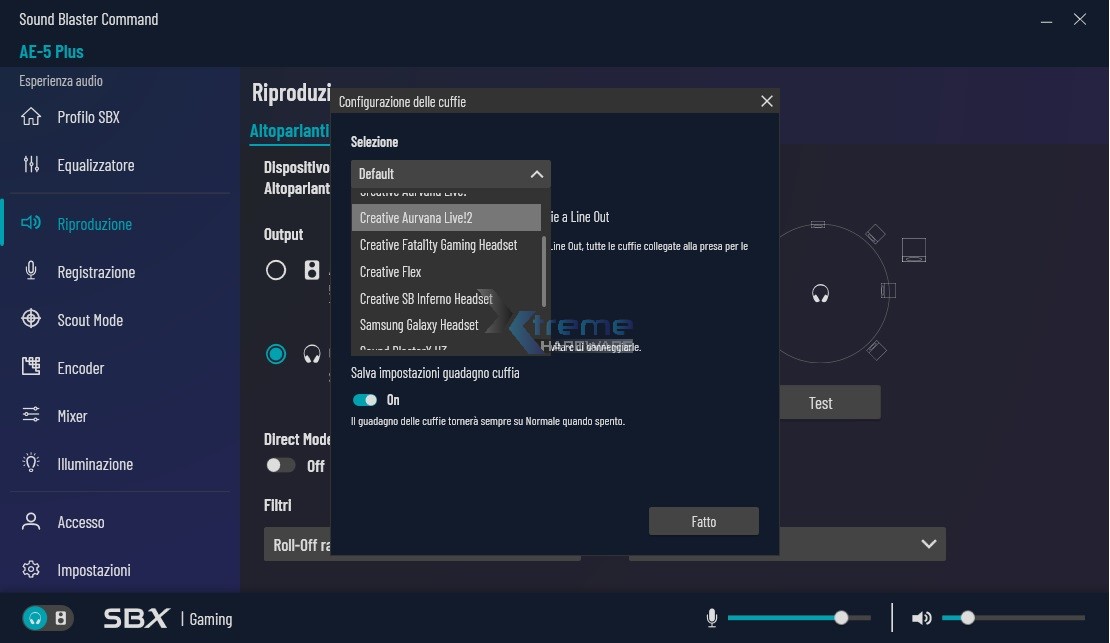Click the Profilo SBX home icon
Image resolution: width=1110 pixels, height=643 pixels.
click(x=31, y=117)
